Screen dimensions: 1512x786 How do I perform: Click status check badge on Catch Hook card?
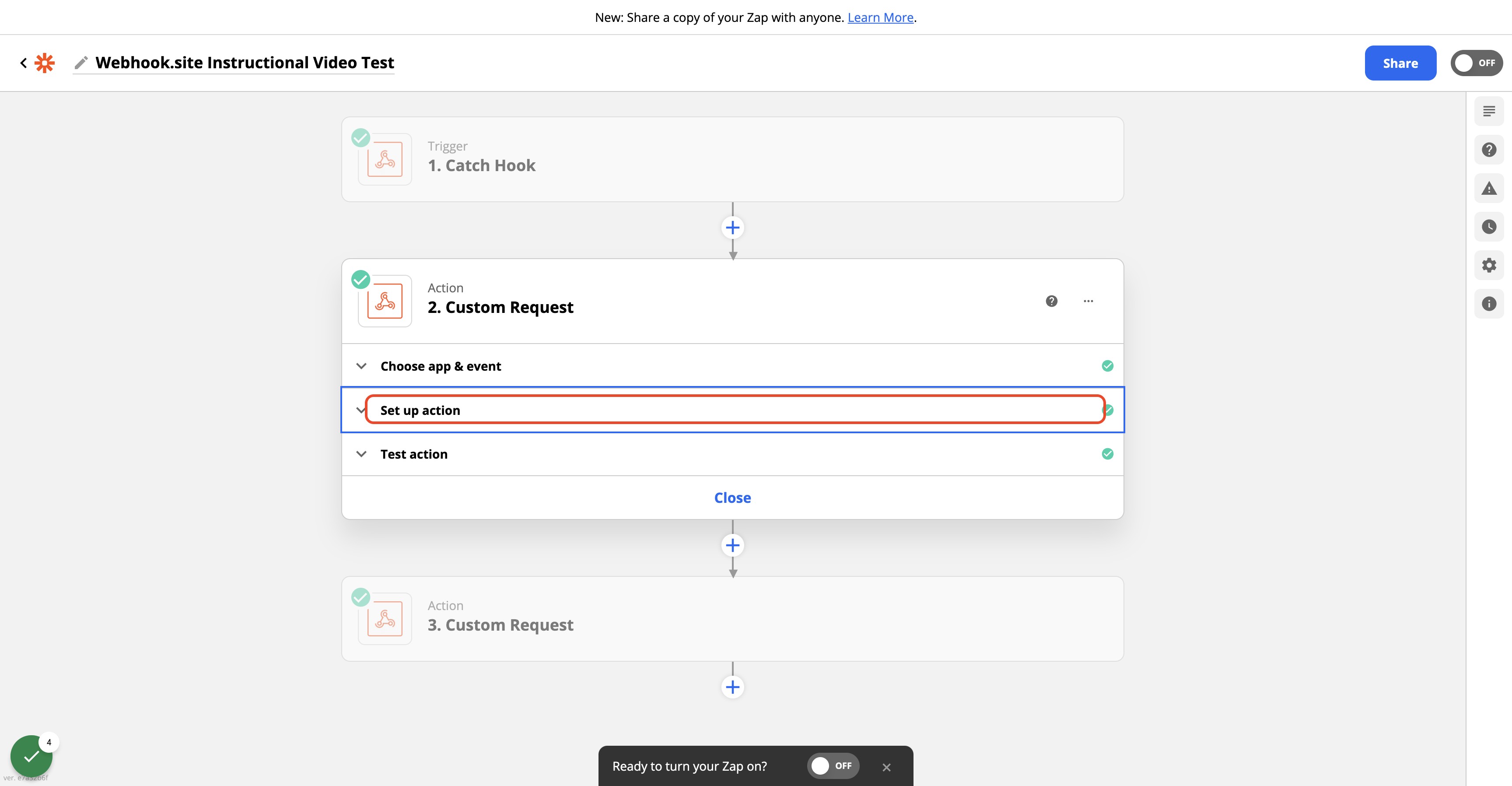click(x=360, y=138)
